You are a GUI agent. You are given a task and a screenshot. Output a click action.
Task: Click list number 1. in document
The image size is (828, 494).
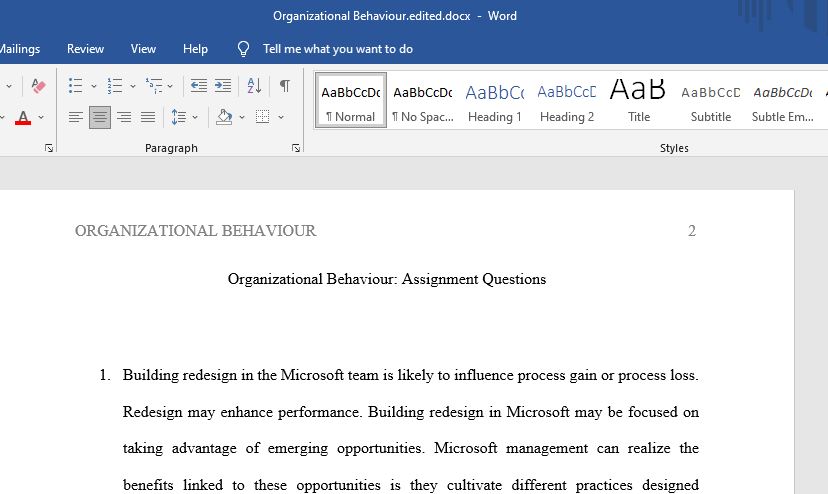coord(105,375)
